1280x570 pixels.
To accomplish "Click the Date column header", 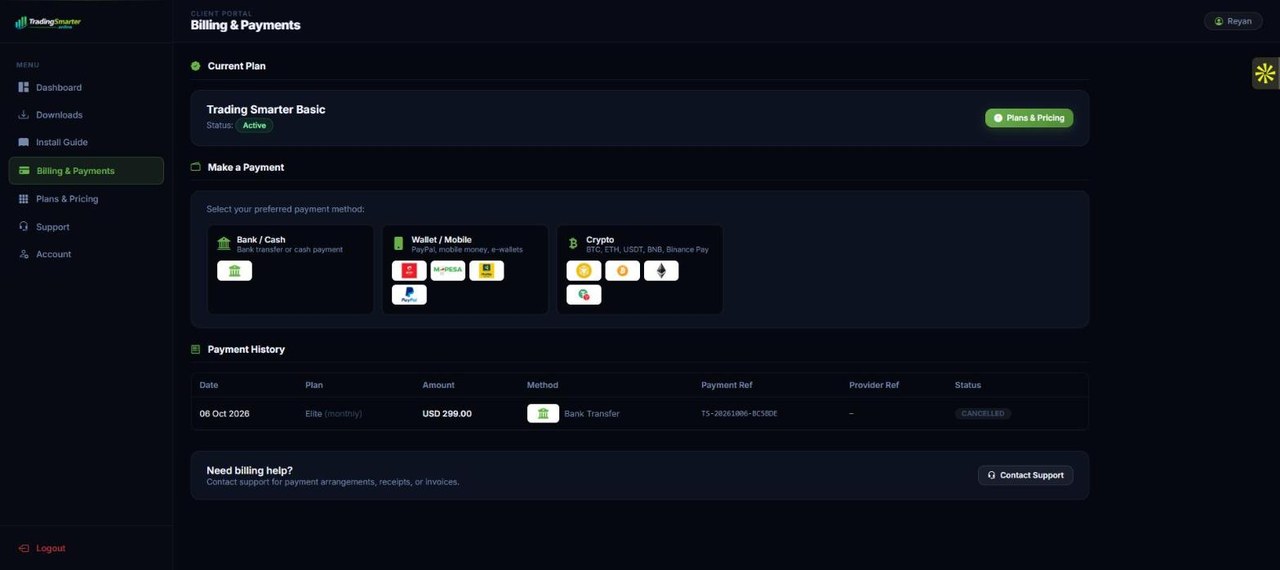I will tap(208, 385).
